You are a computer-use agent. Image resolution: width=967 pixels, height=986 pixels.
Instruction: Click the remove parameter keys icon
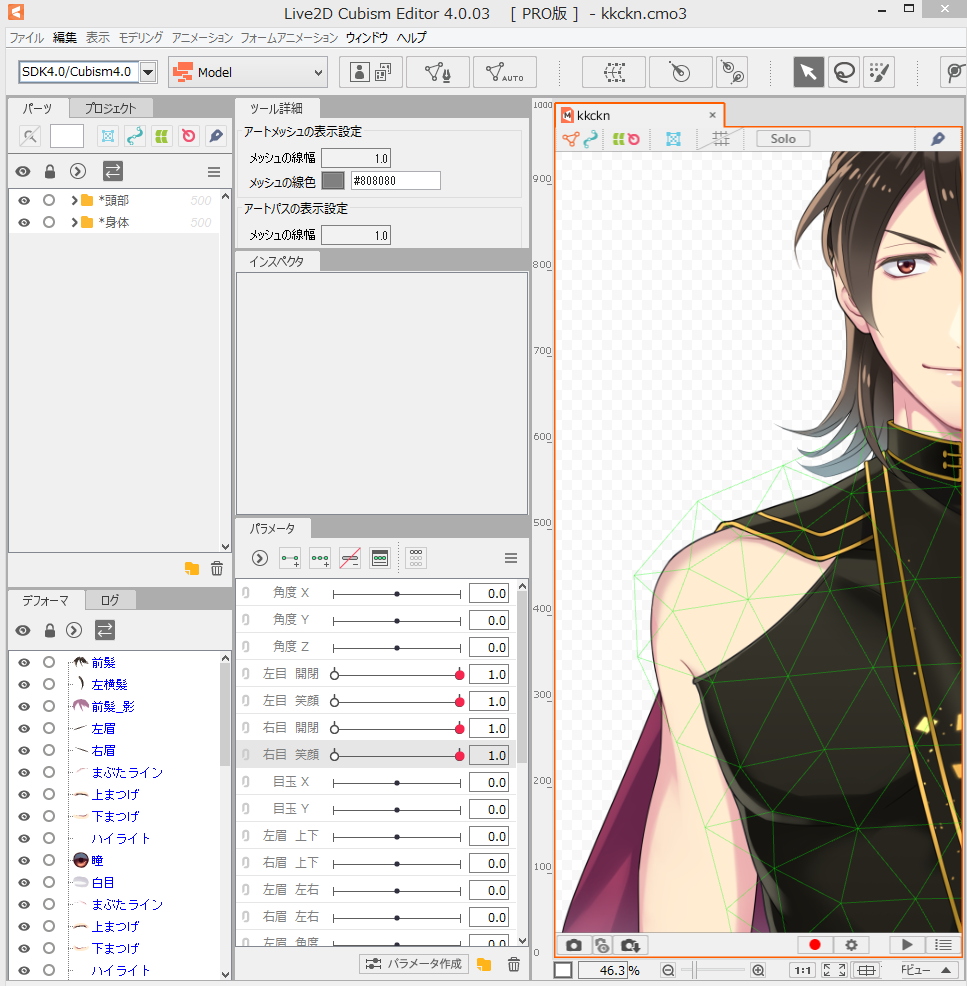[350, 558]
